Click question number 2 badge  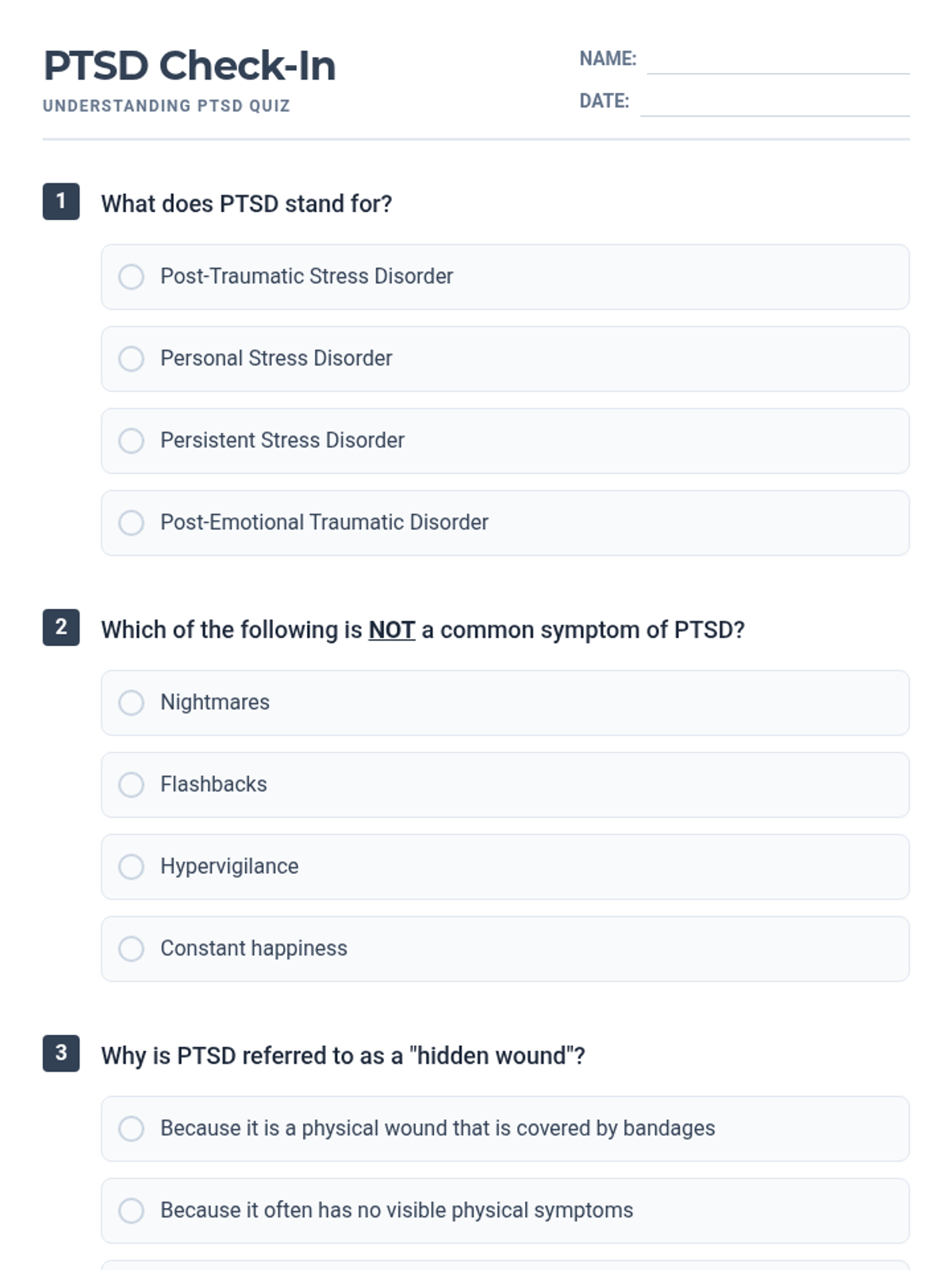61,627
